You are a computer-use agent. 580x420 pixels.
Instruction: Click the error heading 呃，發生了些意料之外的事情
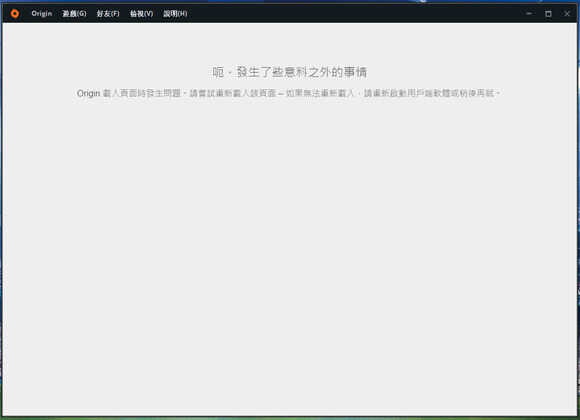(x=290, y=72)
